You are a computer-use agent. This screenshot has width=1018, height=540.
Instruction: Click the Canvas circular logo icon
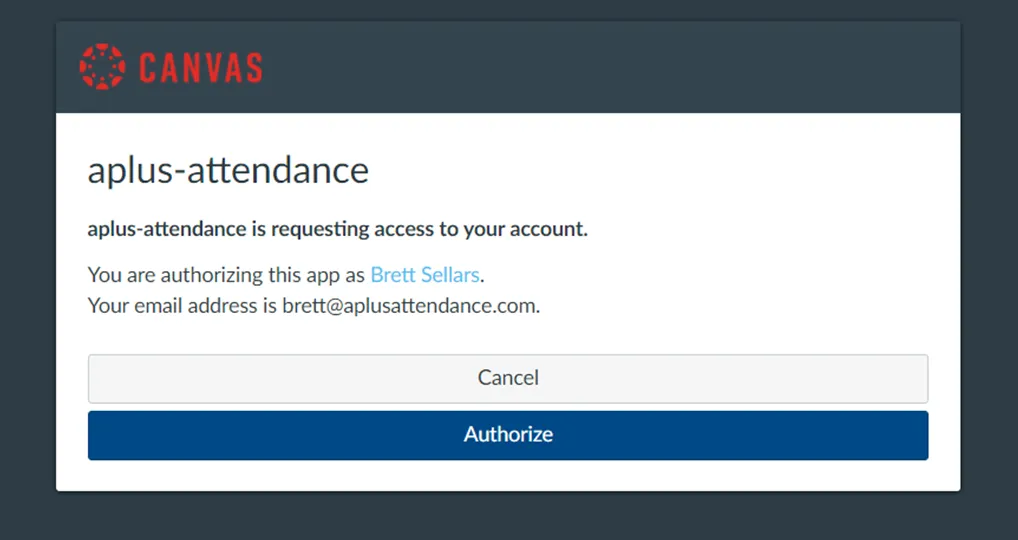point(102,67)
